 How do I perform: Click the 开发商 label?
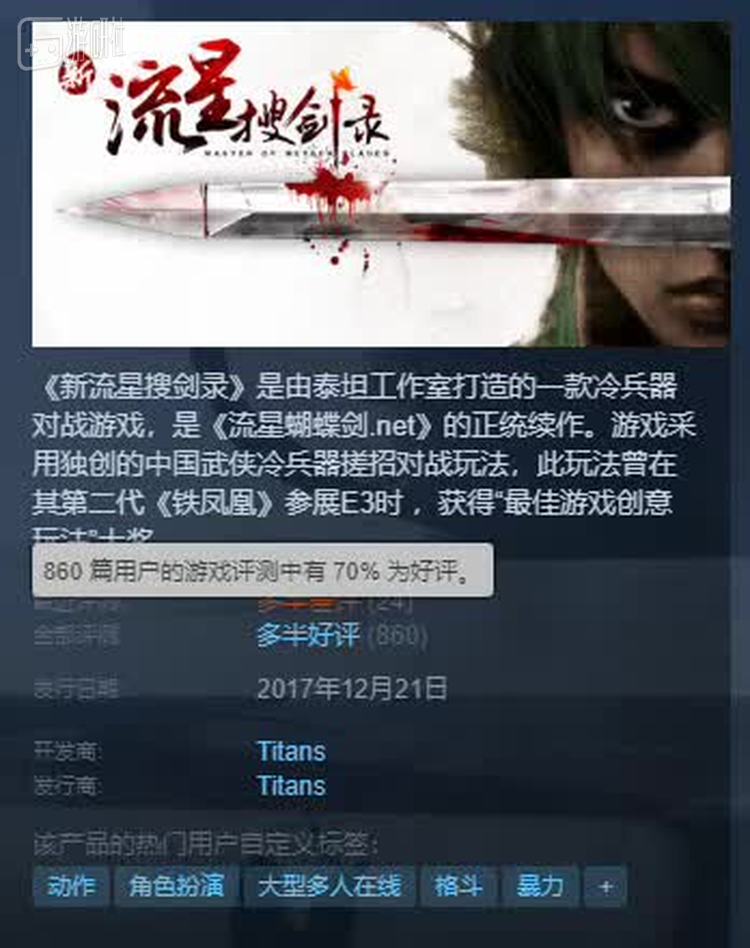click(67, 753)
